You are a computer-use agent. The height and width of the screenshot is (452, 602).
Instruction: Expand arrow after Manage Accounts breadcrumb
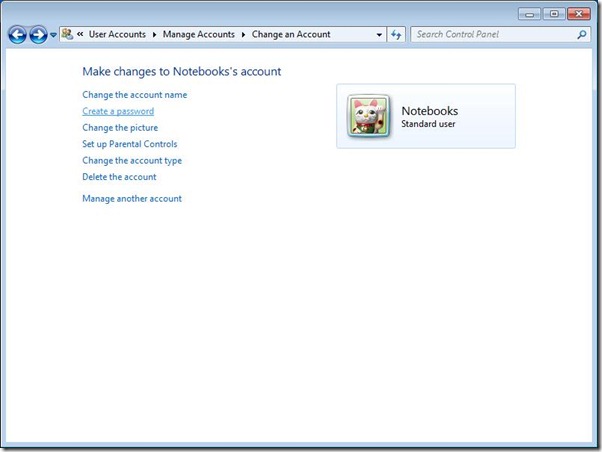point(243,35)
